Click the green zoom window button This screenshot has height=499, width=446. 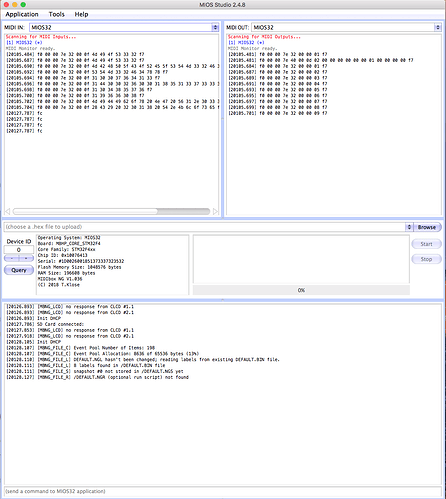pos(23,5)
